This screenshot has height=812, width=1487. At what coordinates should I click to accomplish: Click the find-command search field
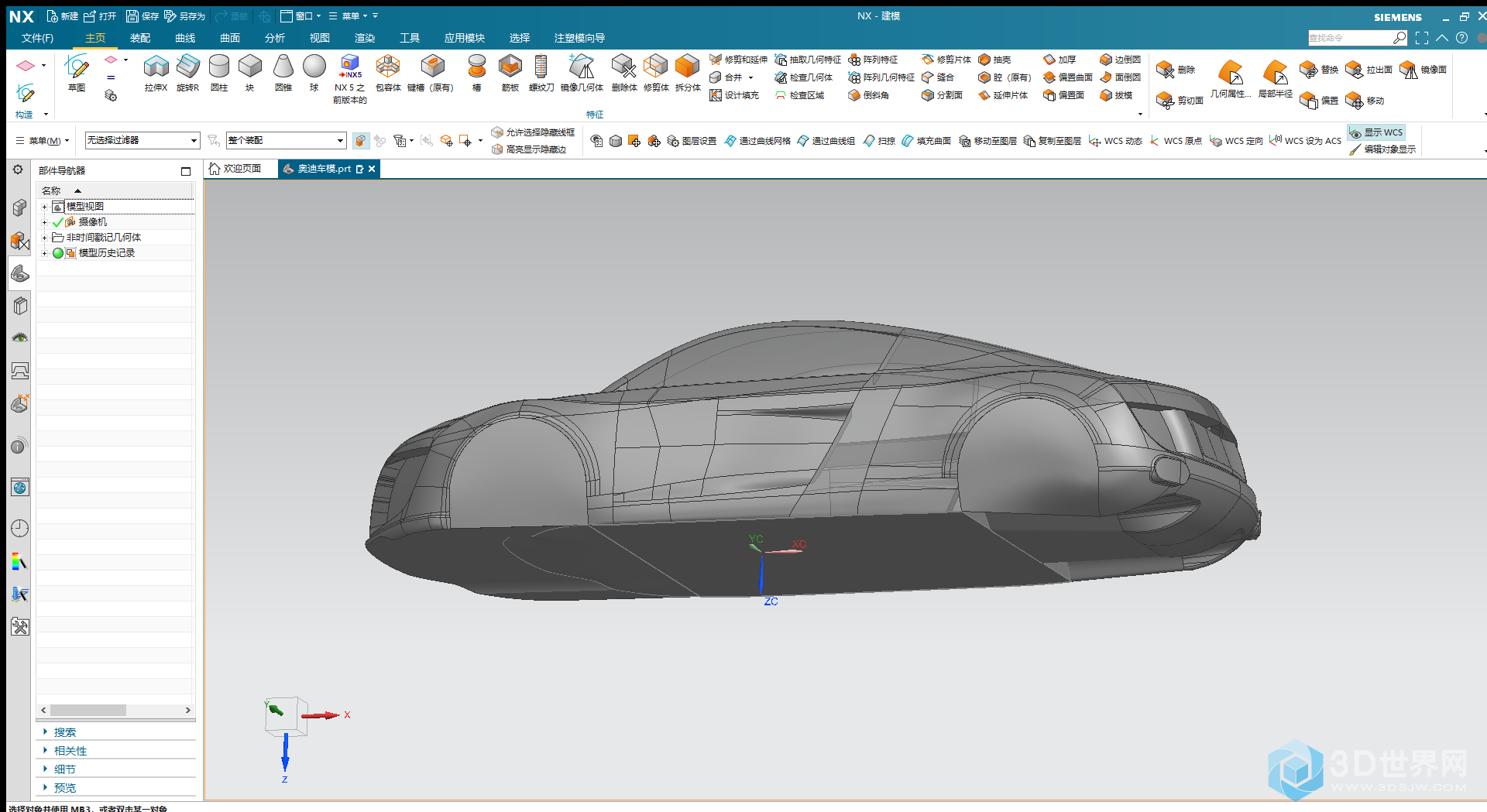tap(1351, 38)
